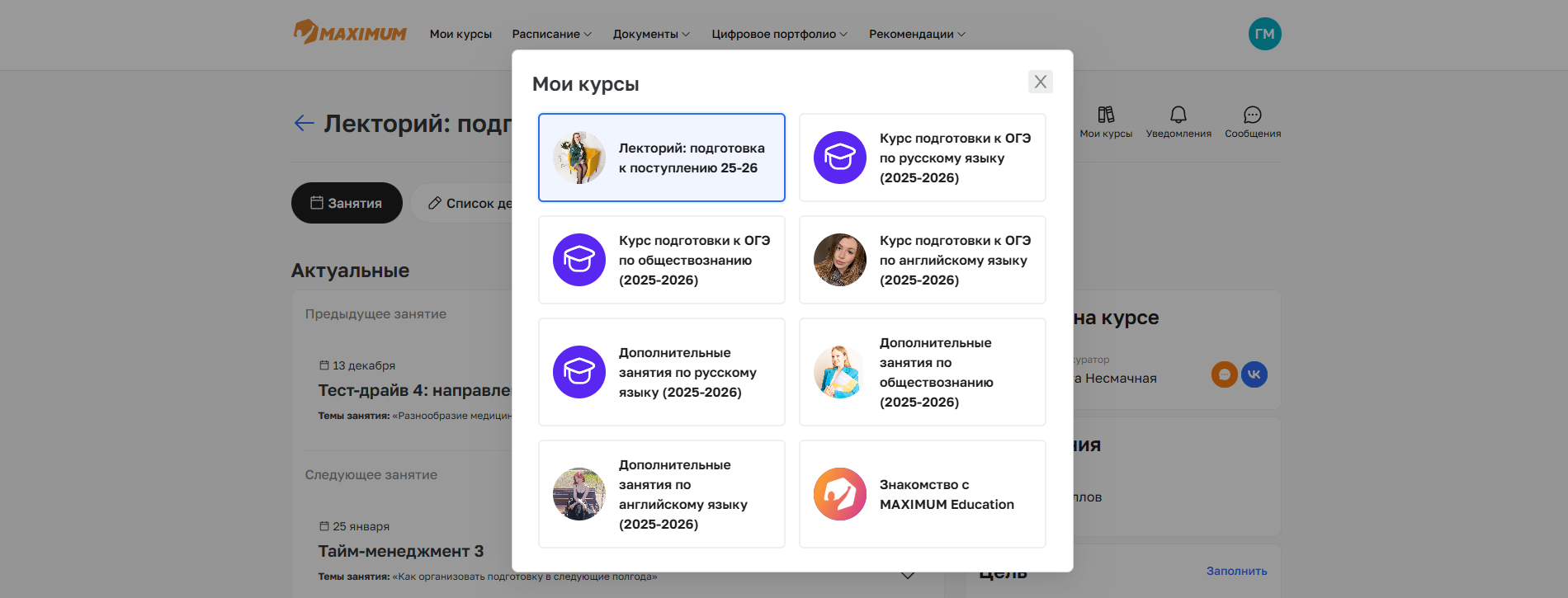Open the Цифровое портфолио dropdown
Screen dimensions: 1568x598
[x=779, y=34]
